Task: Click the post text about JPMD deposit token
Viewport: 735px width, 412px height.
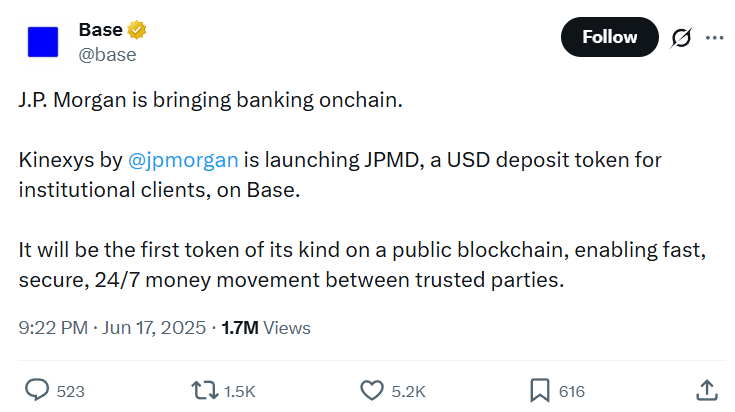Action: click(x=340, y=175)
